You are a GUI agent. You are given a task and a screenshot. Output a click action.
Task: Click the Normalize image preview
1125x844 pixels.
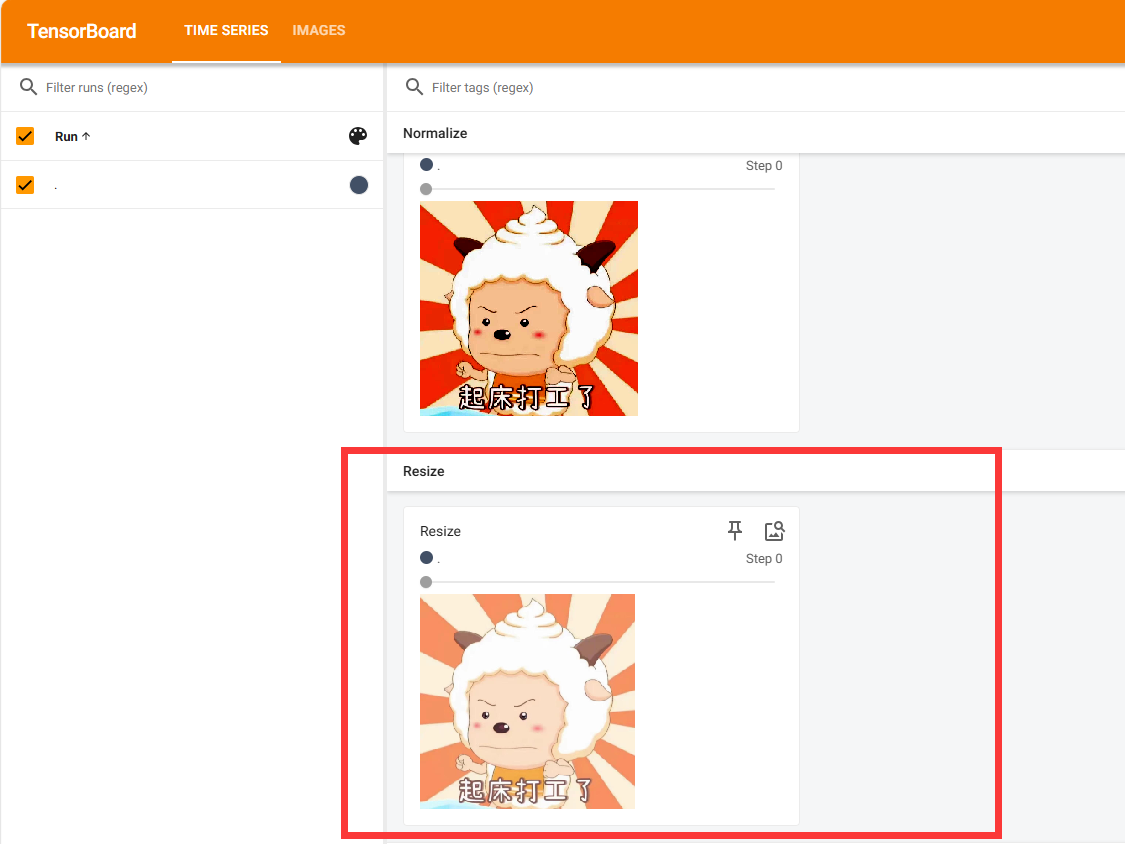pos(529,309)
